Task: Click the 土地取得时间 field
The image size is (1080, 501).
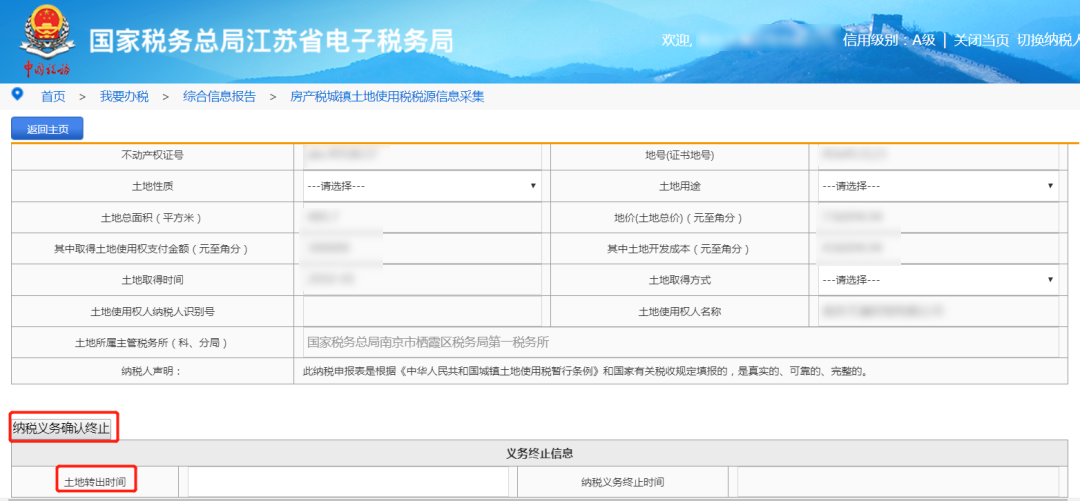Action: coord(421,280)
